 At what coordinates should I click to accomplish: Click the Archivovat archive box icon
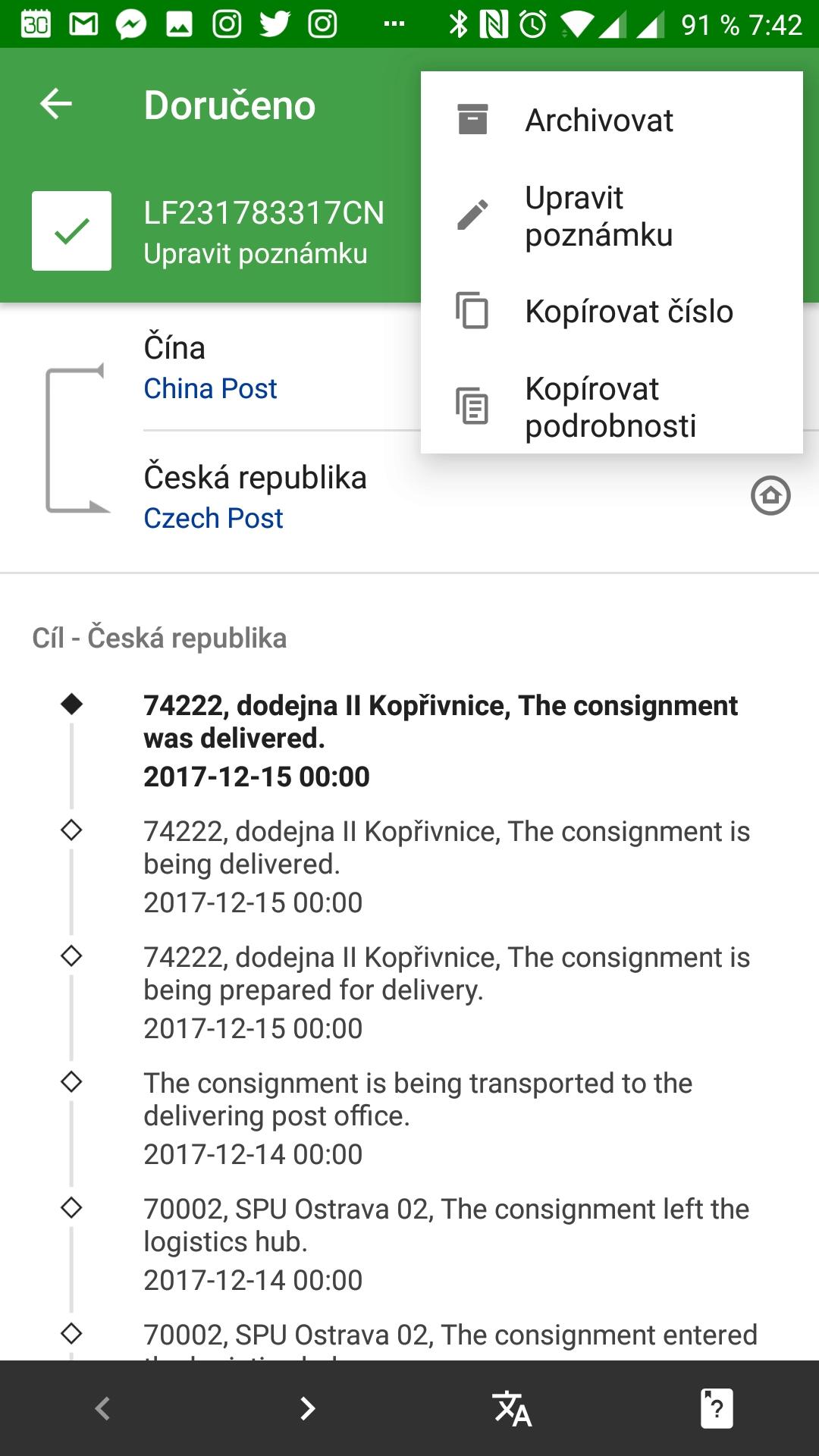click(x=472, y=120)
